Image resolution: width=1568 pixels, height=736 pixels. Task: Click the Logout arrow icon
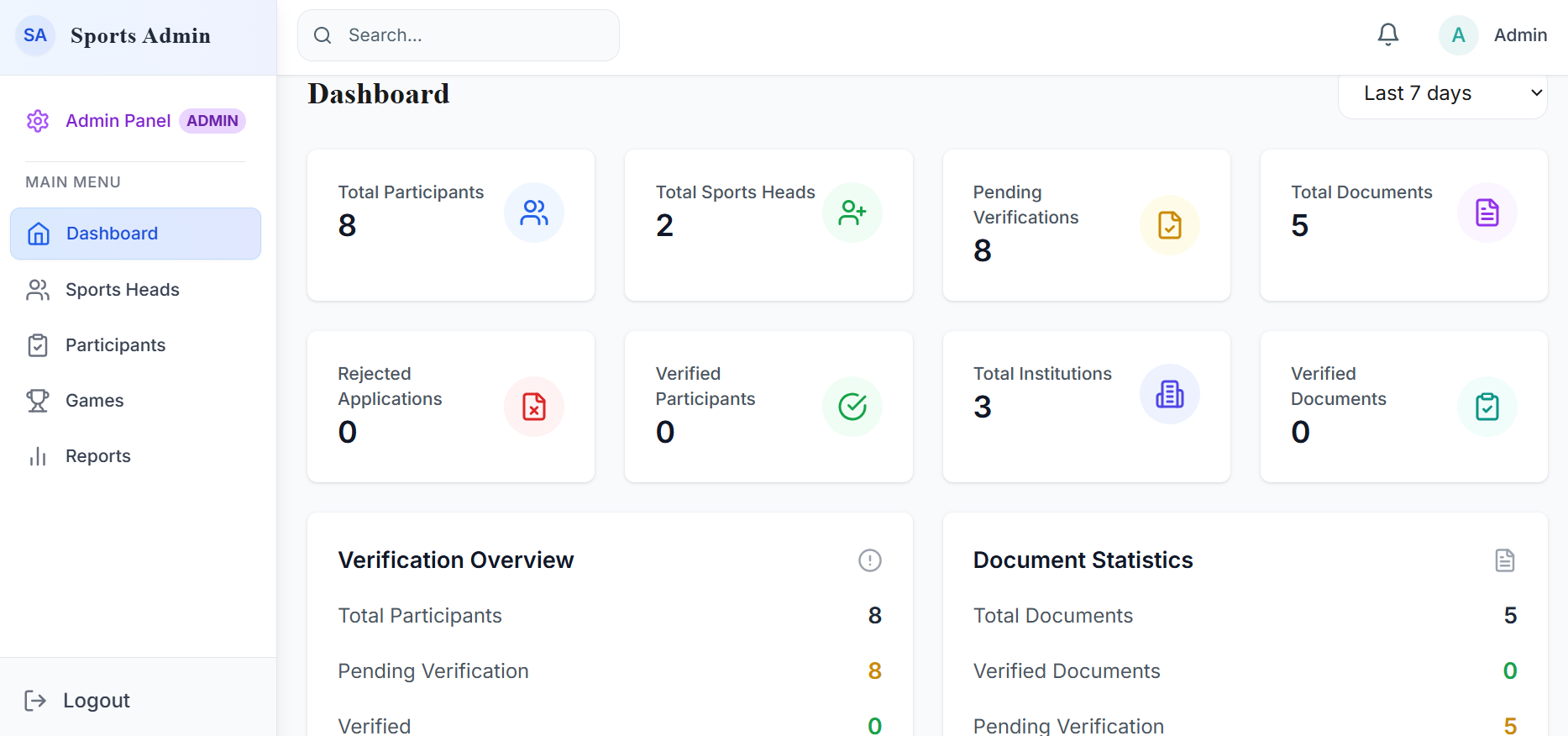35,701
